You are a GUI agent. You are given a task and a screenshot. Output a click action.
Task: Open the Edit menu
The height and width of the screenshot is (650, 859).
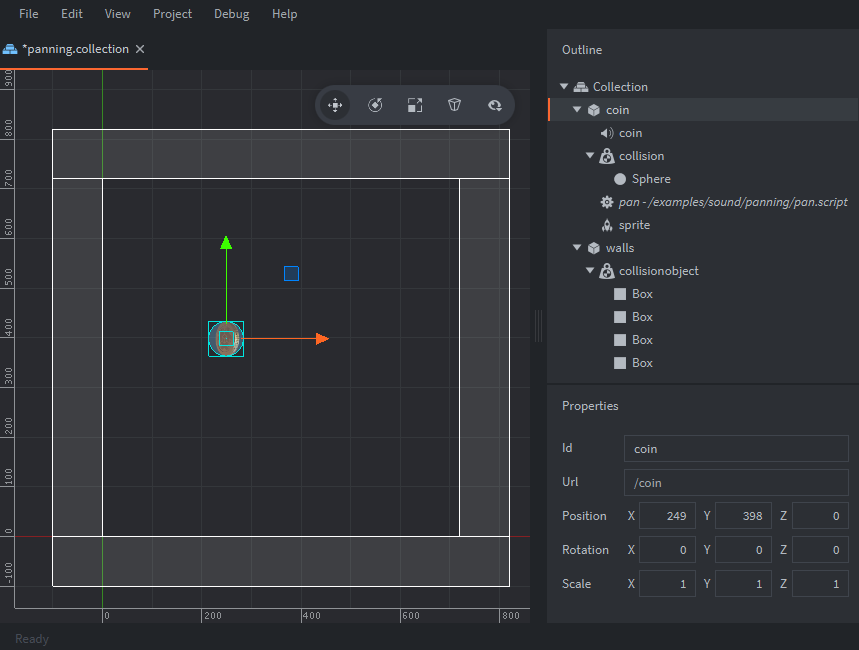click(72, 14)
